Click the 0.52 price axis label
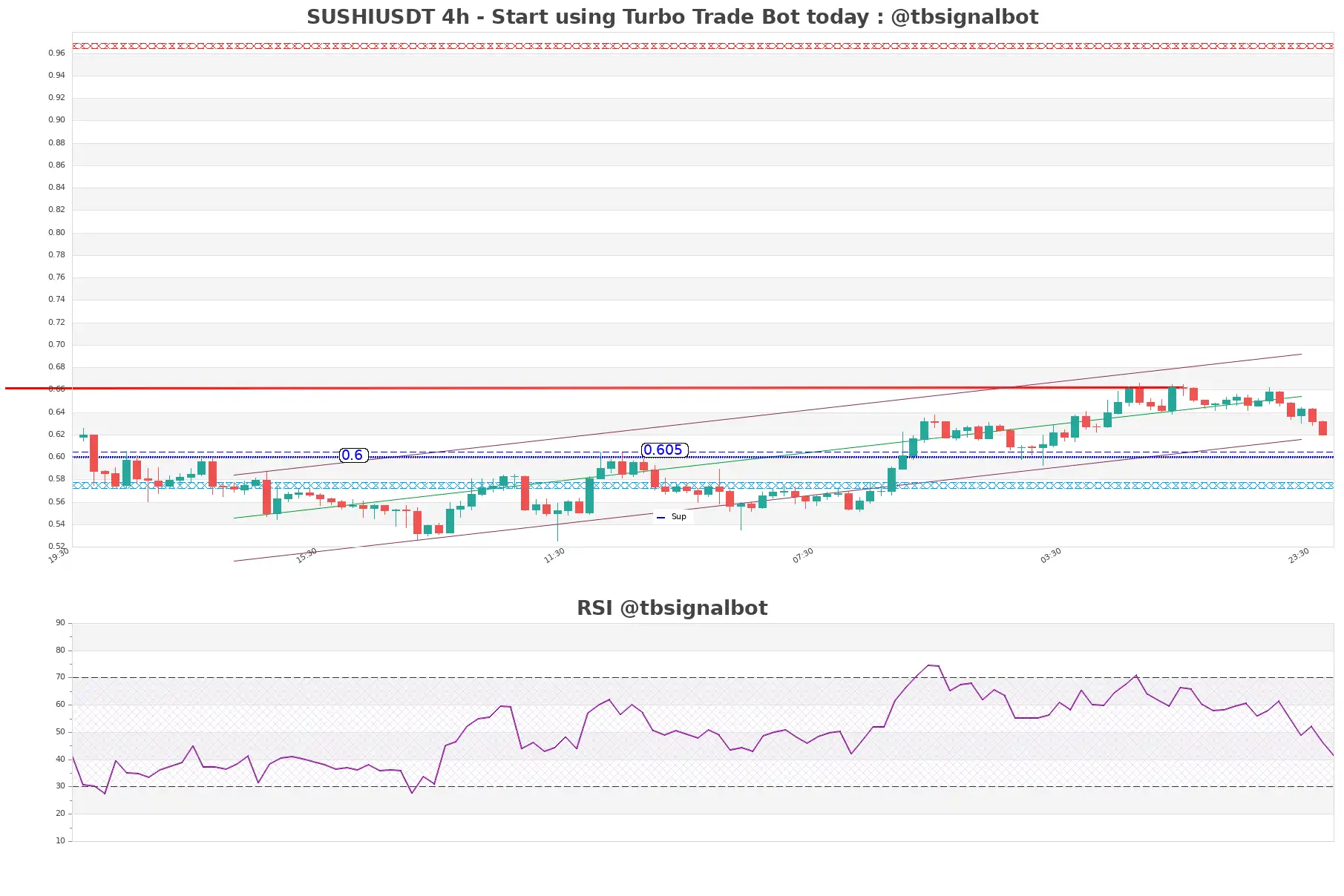Image resolution: width=1344 pixels, height=896 pixels. 56,546
